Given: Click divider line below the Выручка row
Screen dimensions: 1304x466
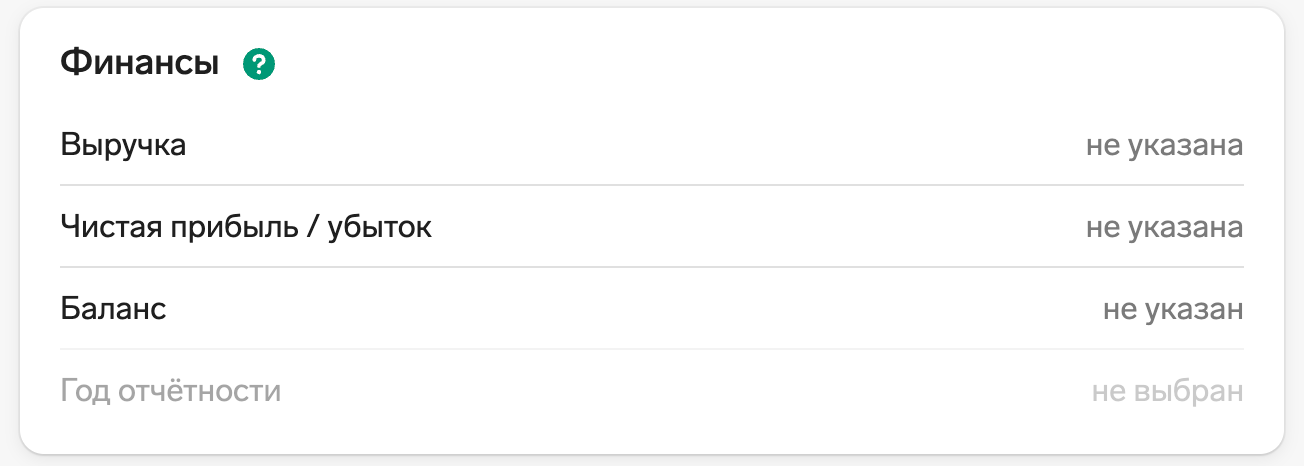Looking at the screenshot, I should tap(652, 185).
